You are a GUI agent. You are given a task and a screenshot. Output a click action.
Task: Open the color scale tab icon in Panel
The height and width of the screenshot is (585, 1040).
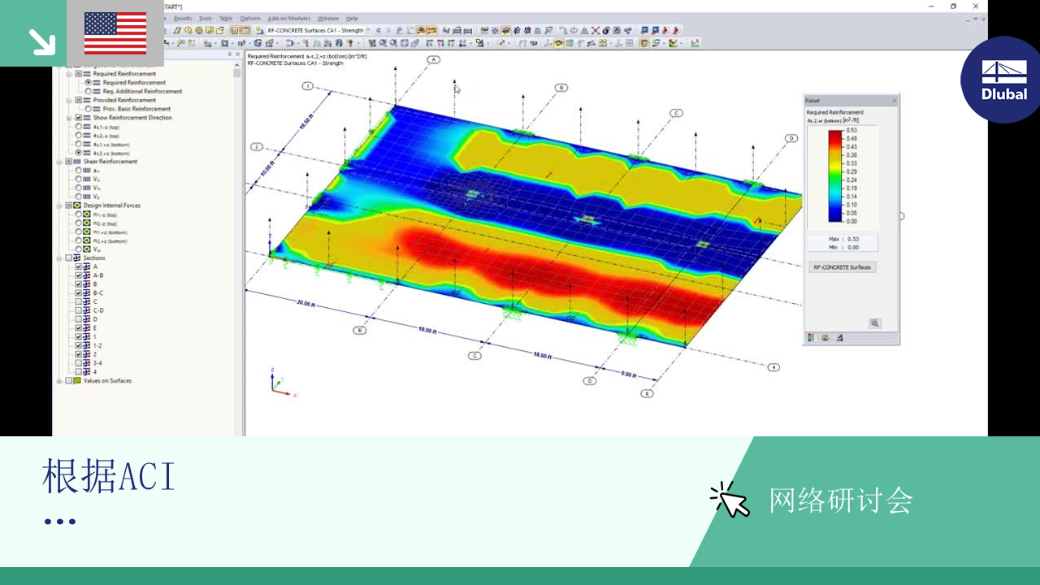pyautogui.click(x=811, y=338)
